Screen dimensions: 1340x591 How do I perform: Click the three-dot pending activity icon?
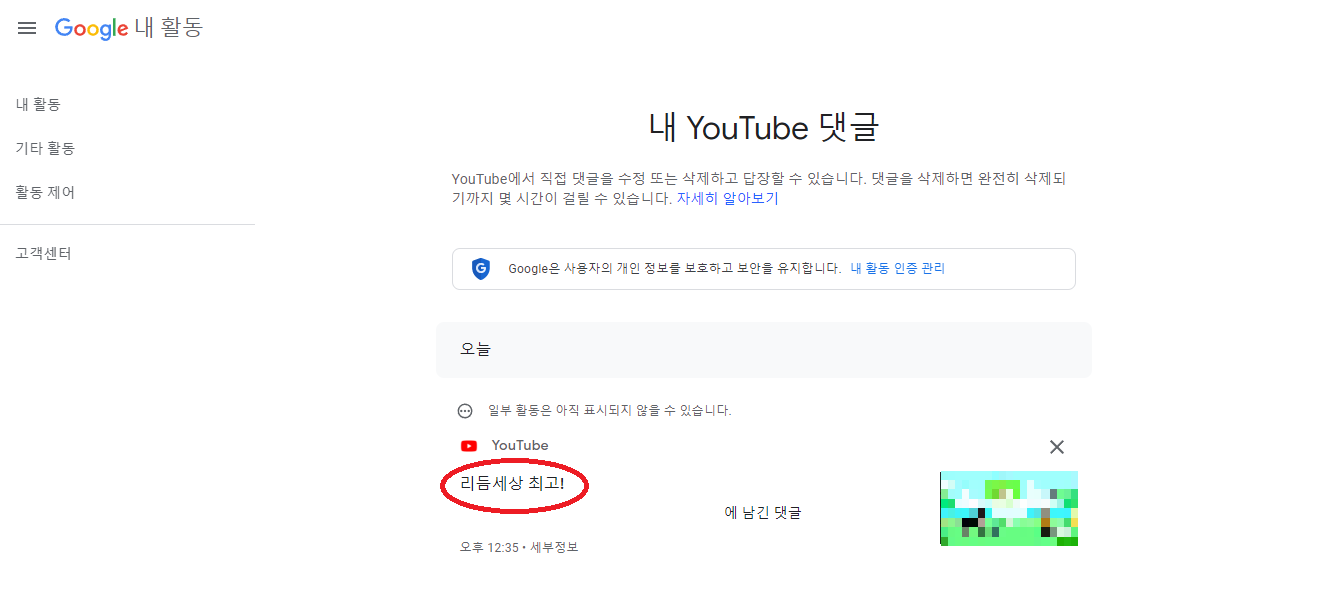click(465, 411)
